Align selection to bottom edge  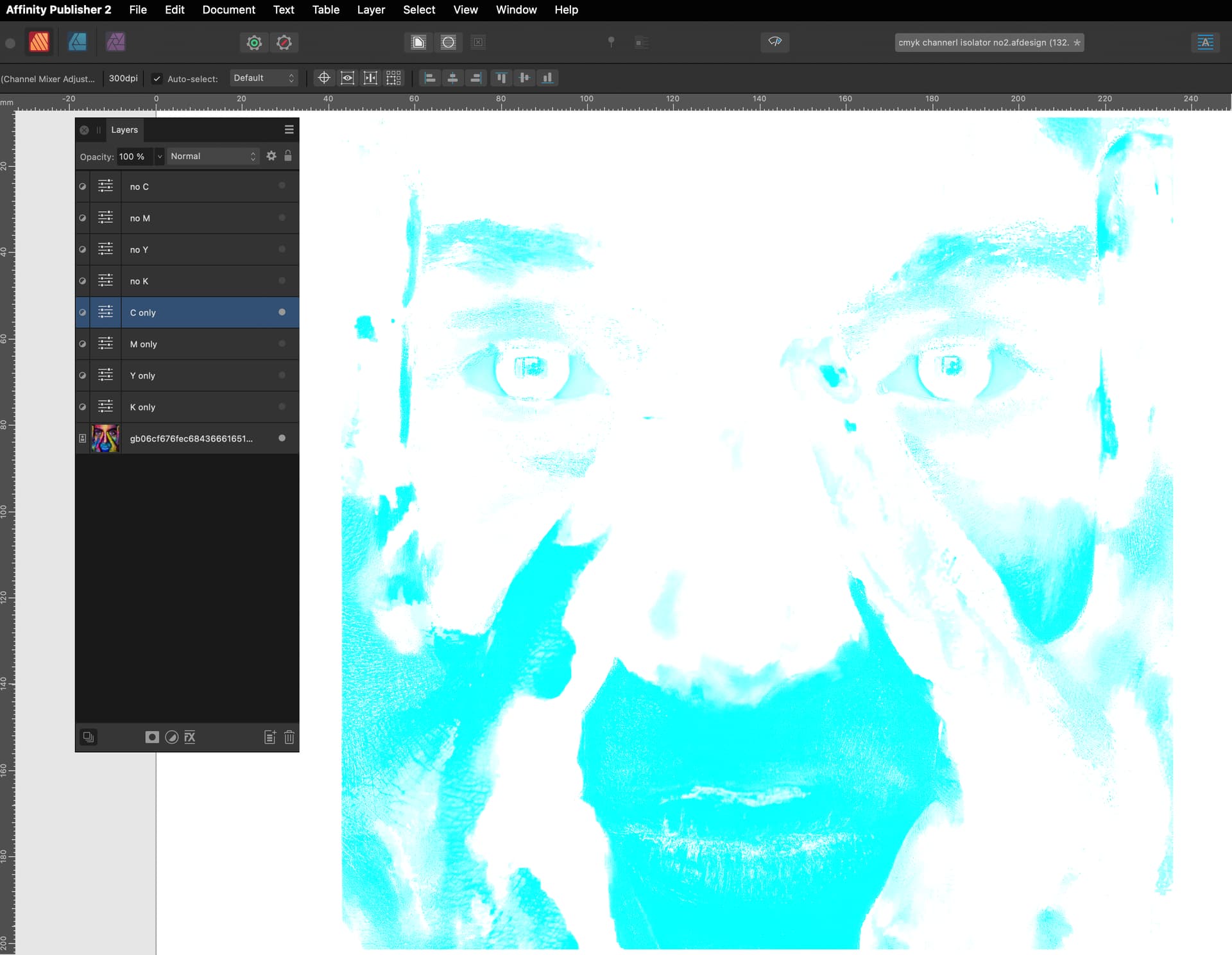pyautogui.click(x=547, y=78)
